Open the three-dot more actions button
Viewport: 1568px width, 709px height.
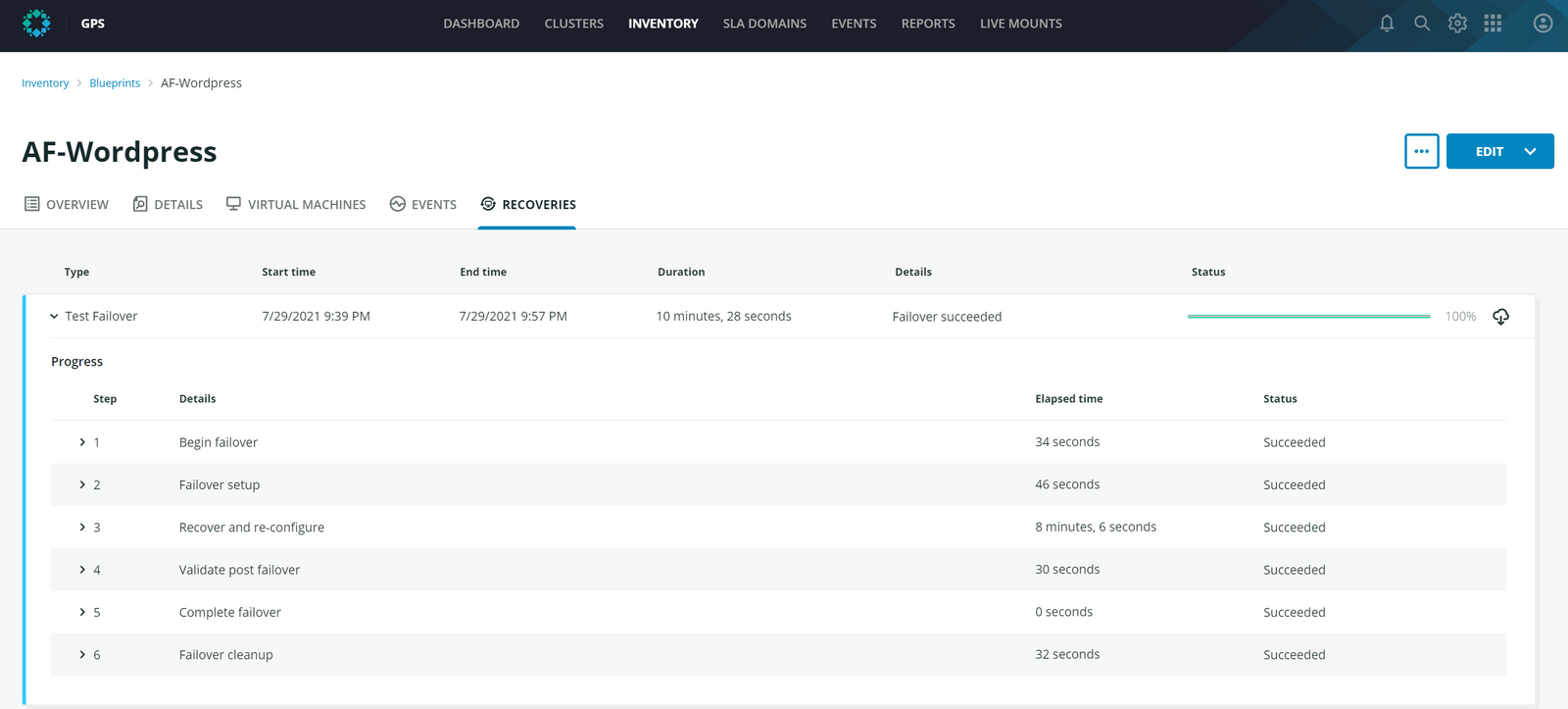click(1421, 151)
